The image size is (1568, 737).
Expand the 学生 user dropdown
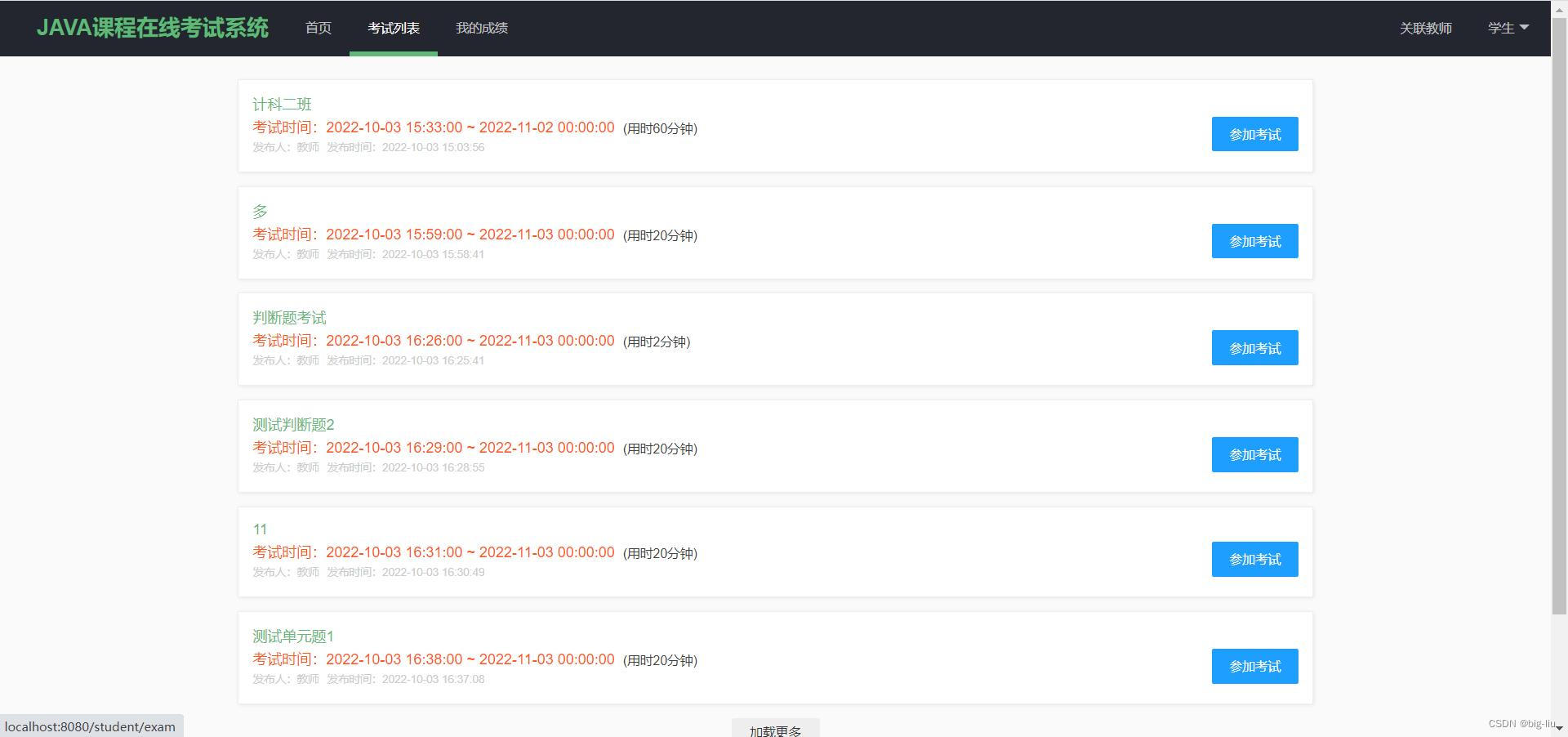[1508, 28]
